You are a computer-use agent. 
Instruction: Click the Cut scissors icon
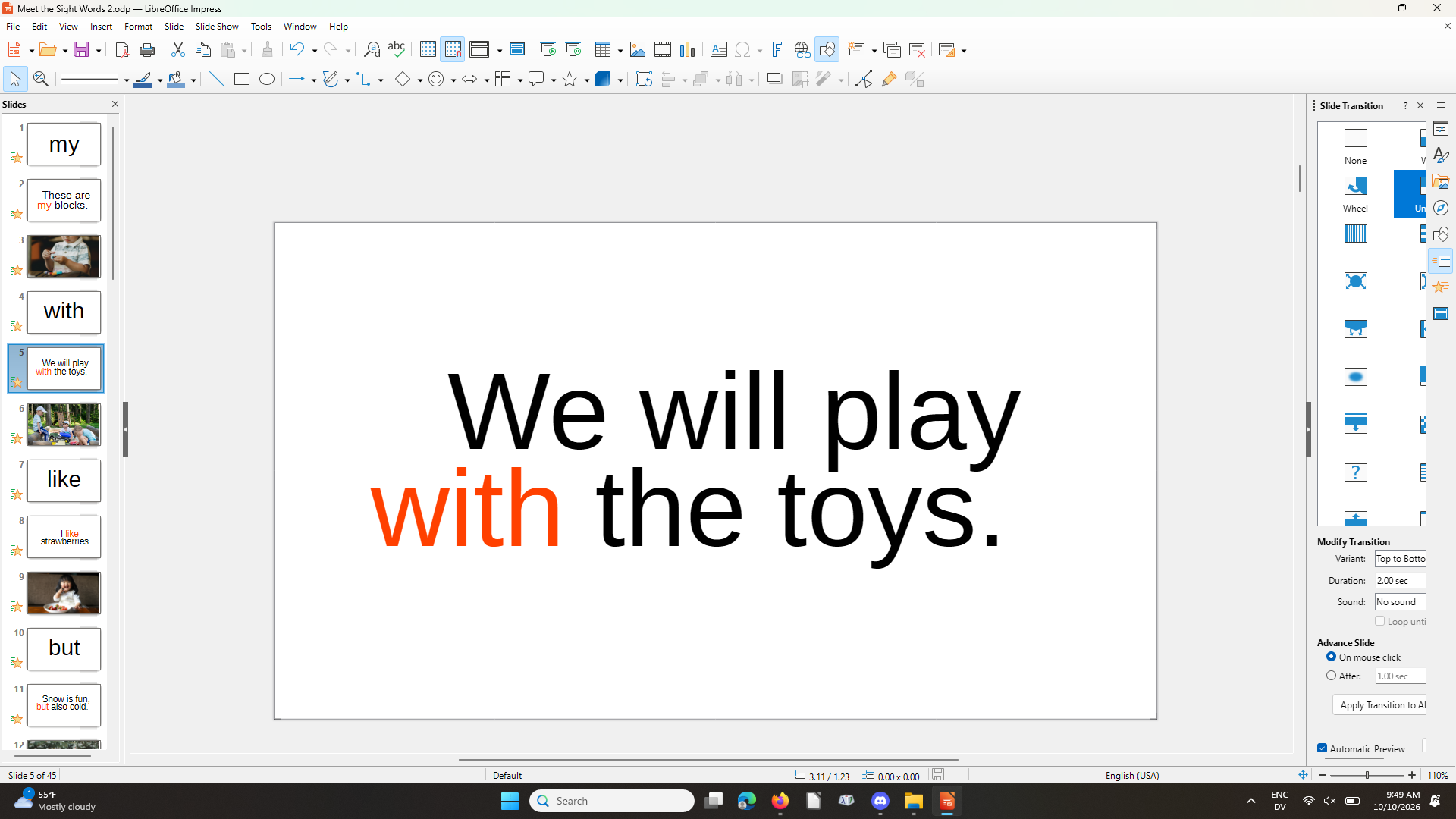coord(178,50)
